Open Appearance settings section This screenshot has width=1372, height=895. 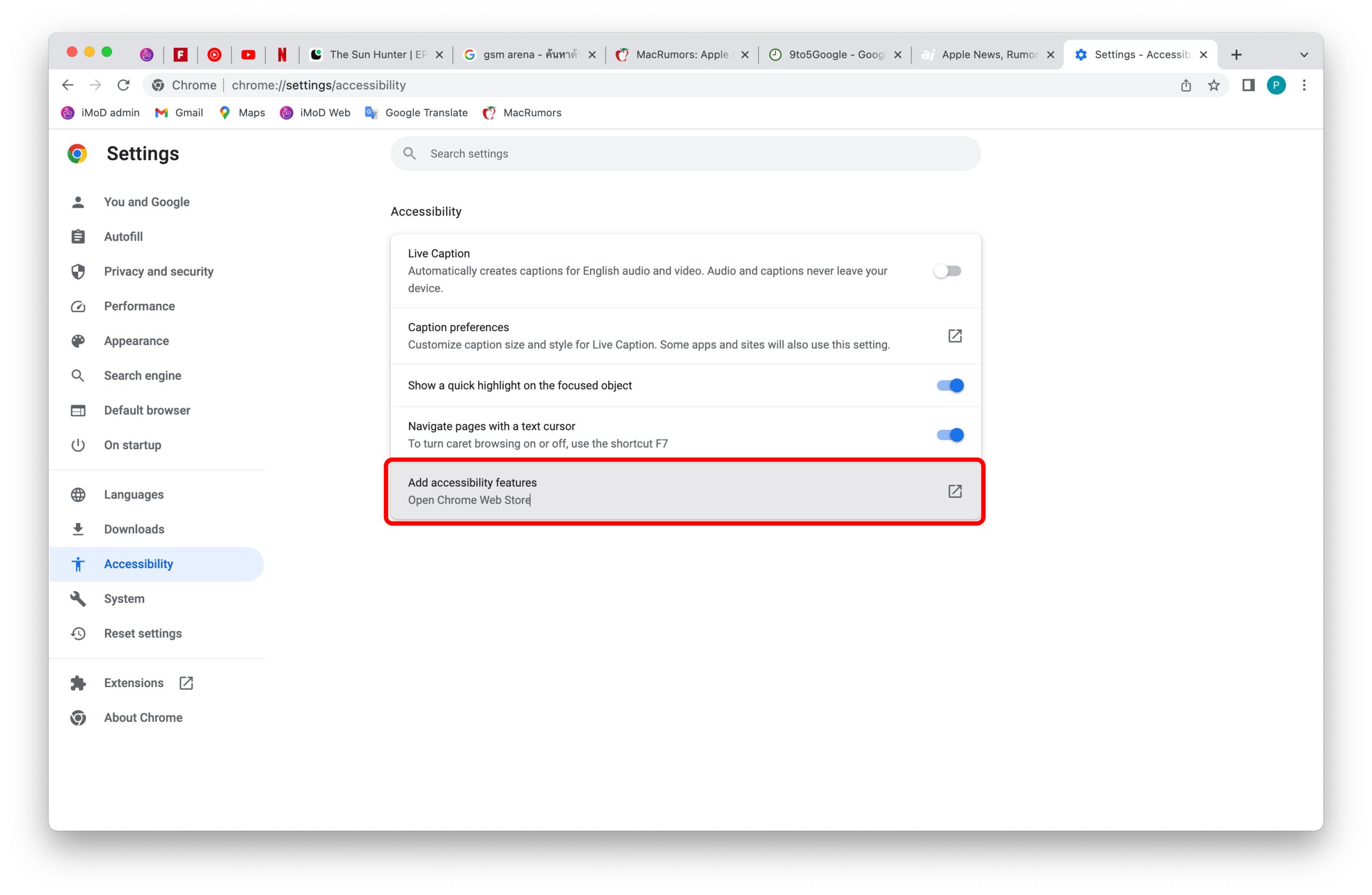click(136, 341)
